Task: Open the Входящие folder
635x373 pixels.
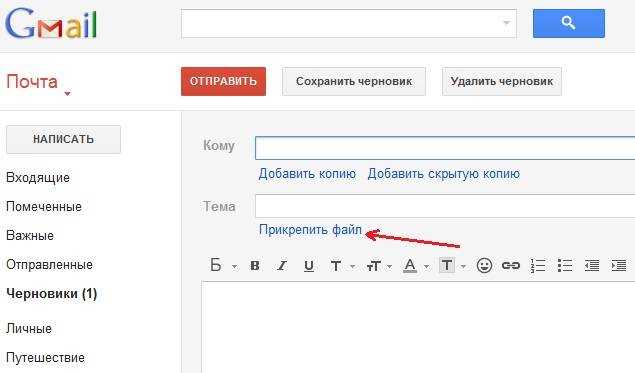Action: [x=38, y=178]
